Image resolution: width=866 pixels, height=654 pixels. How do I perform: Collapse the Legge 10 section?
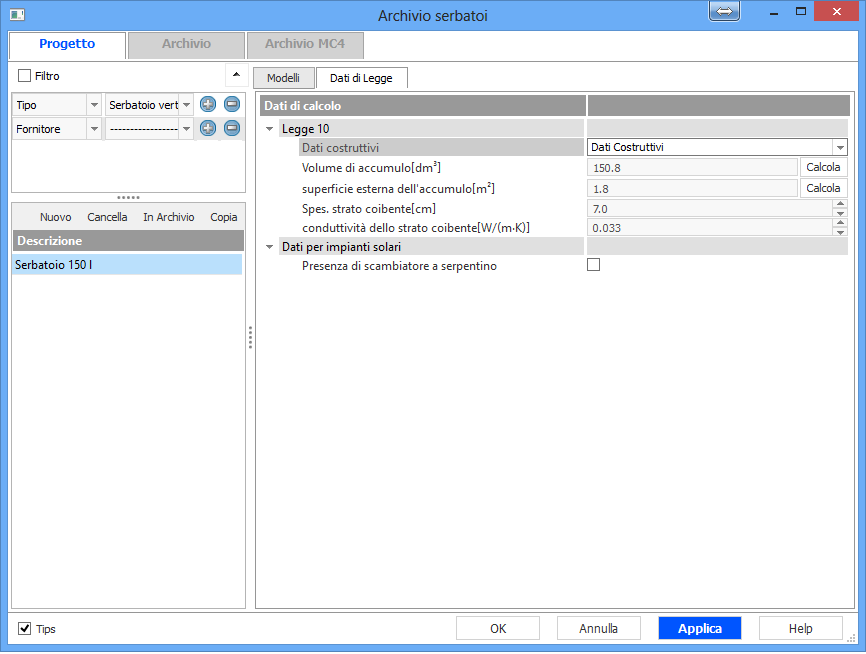click(270, 129)
